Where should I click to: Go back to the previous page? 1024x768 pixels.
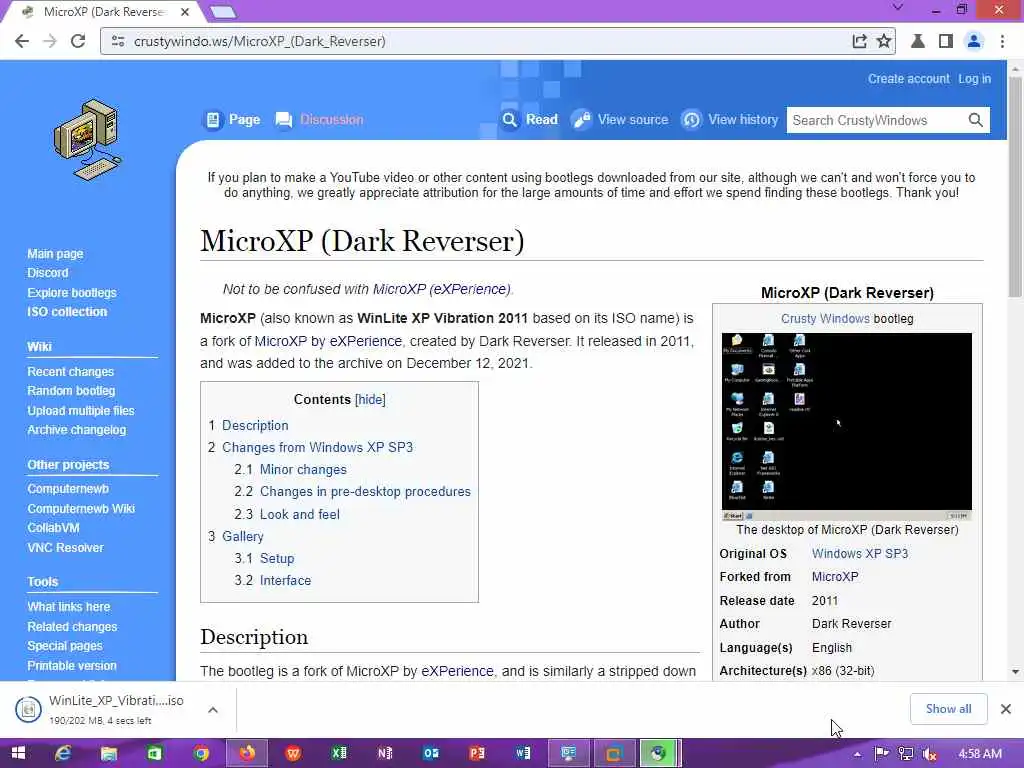coord(22,41)
